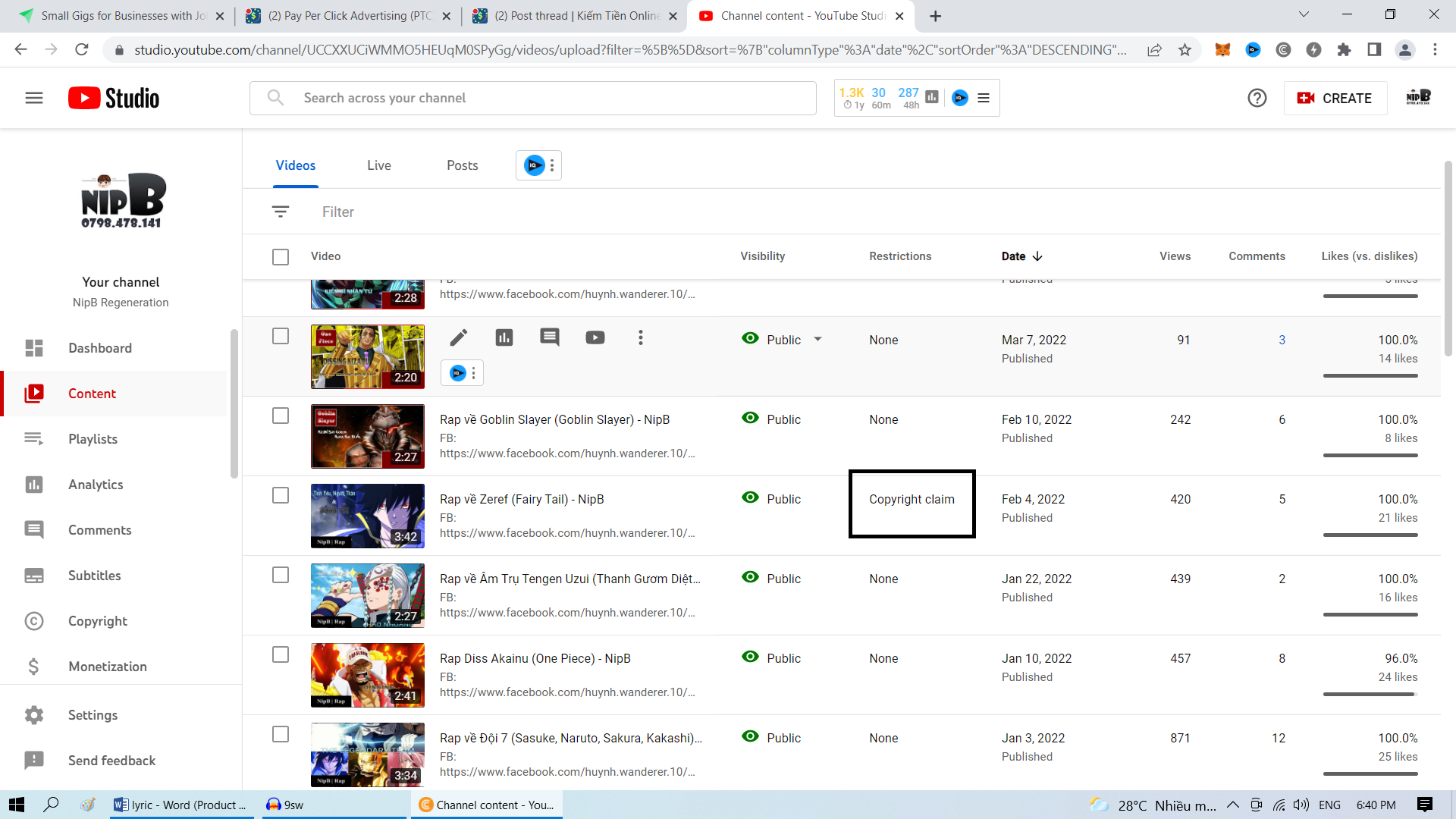Image resolution: width=1456 pixels, height=819 pixels.
Task: Sort by Date column arrow
Action: (1037, 256)
